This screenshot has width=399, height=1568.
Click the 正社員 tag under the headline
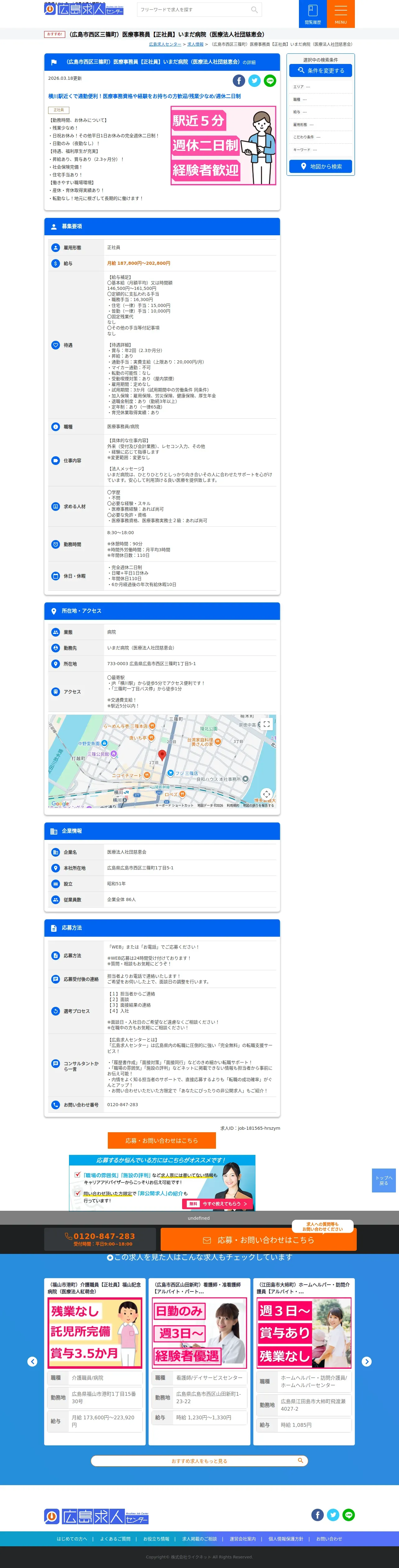coord(58,110)
